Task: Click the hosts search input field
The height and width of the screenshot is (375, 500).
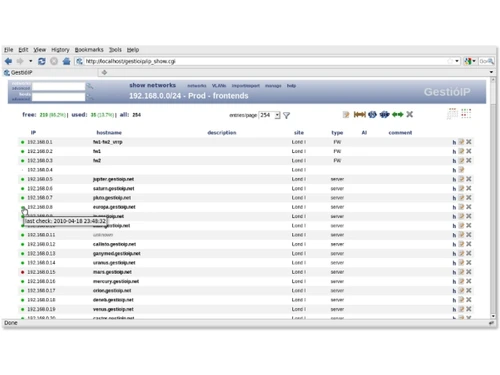Action: 59,97
